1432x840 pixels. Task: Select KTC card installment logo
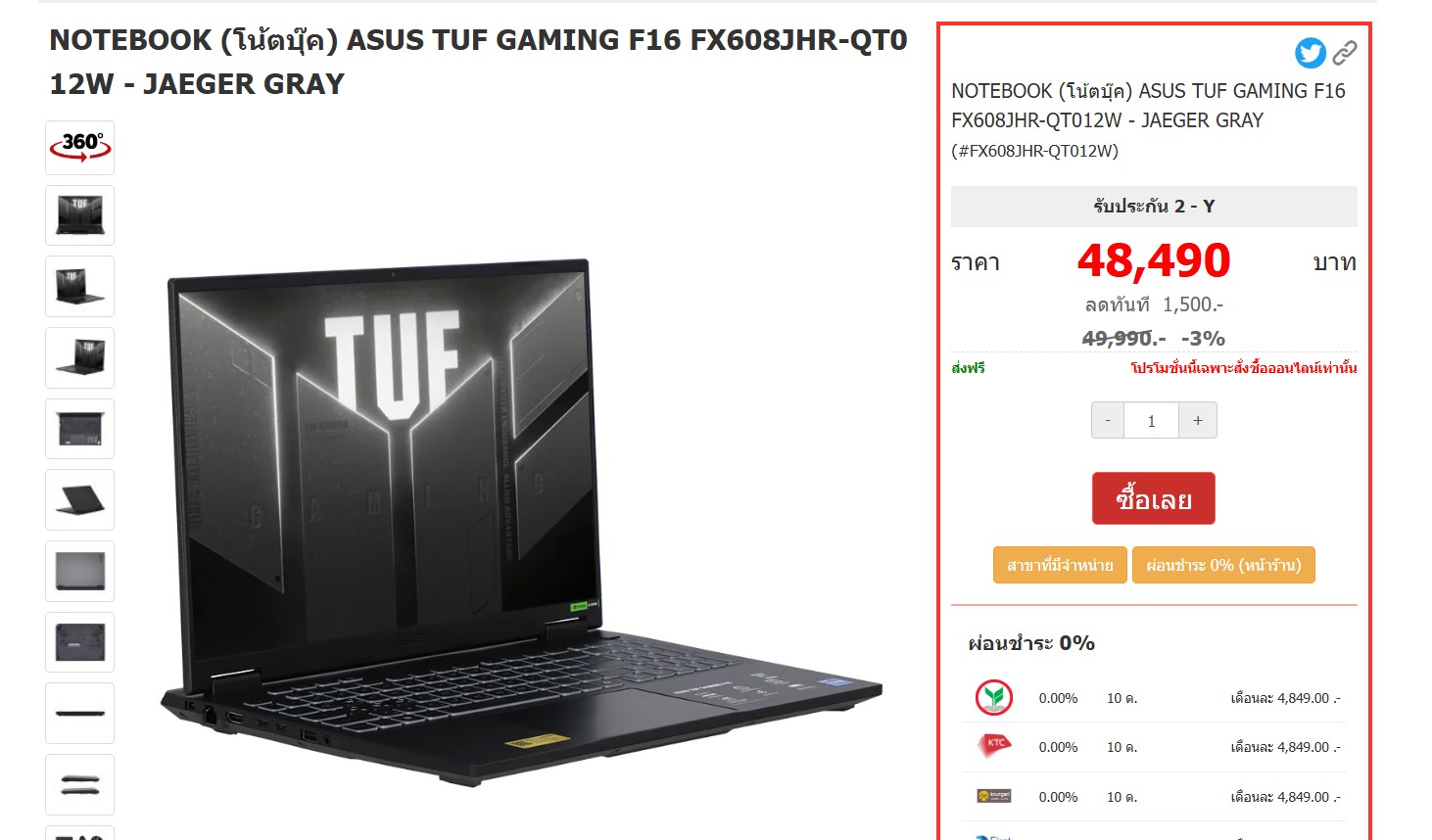click(x=994, y=746)
